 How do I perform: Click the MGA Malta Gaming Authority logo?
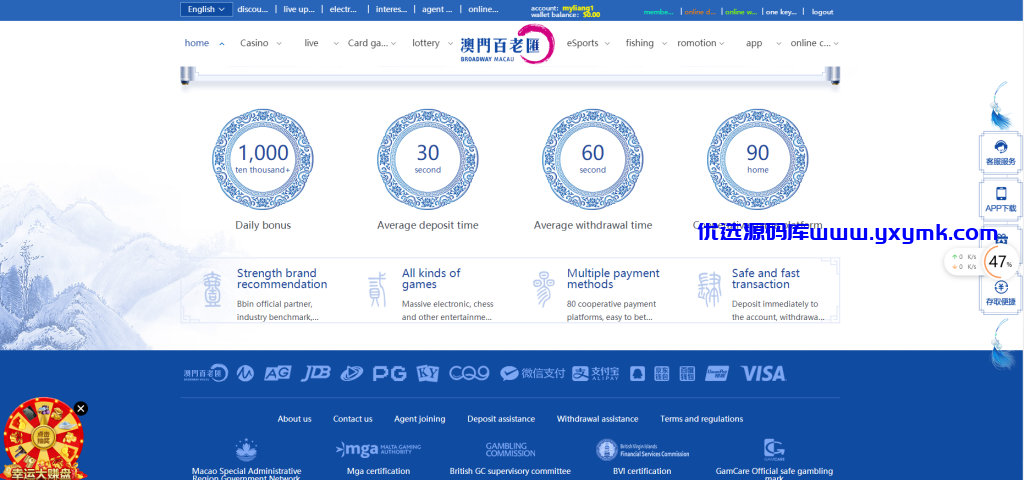point(378,449)
